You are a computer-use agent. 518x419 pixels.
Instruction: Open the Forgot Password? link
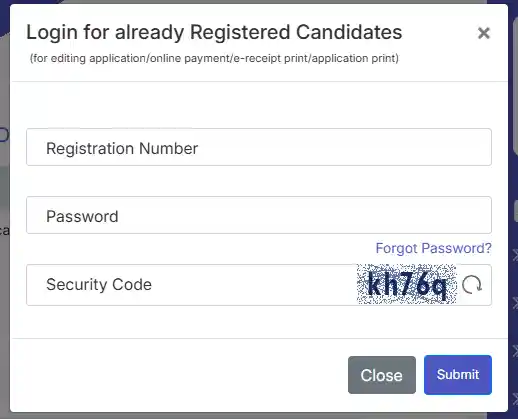click(433, 248)
